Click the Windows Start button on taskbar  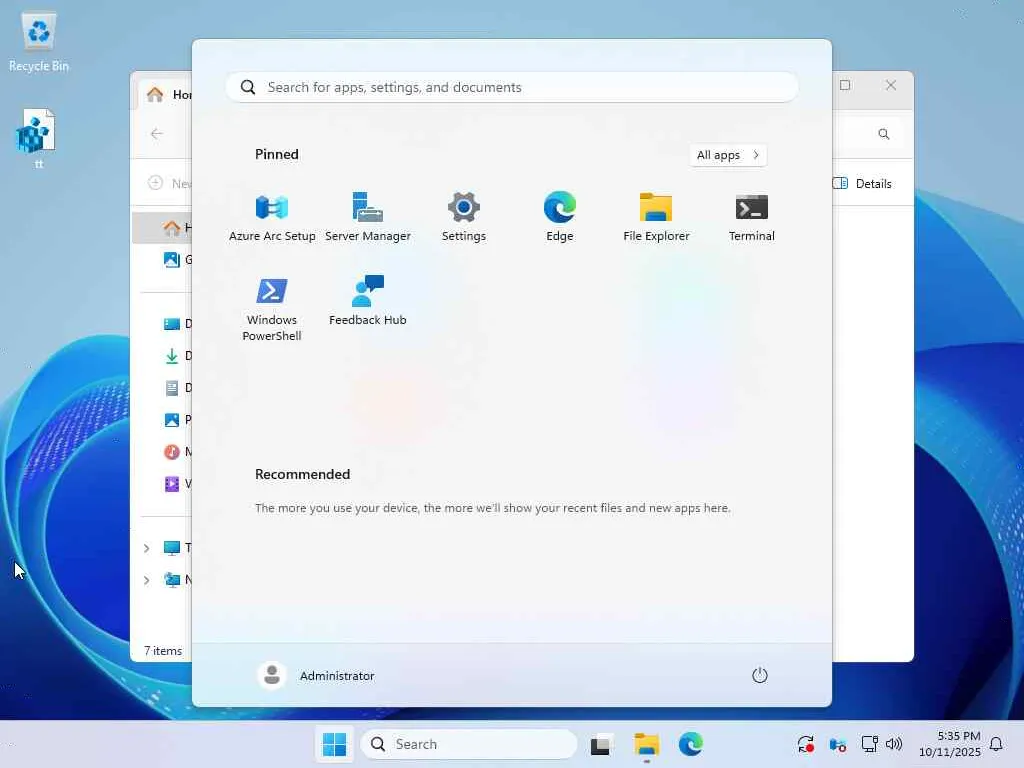click(334, 744)
